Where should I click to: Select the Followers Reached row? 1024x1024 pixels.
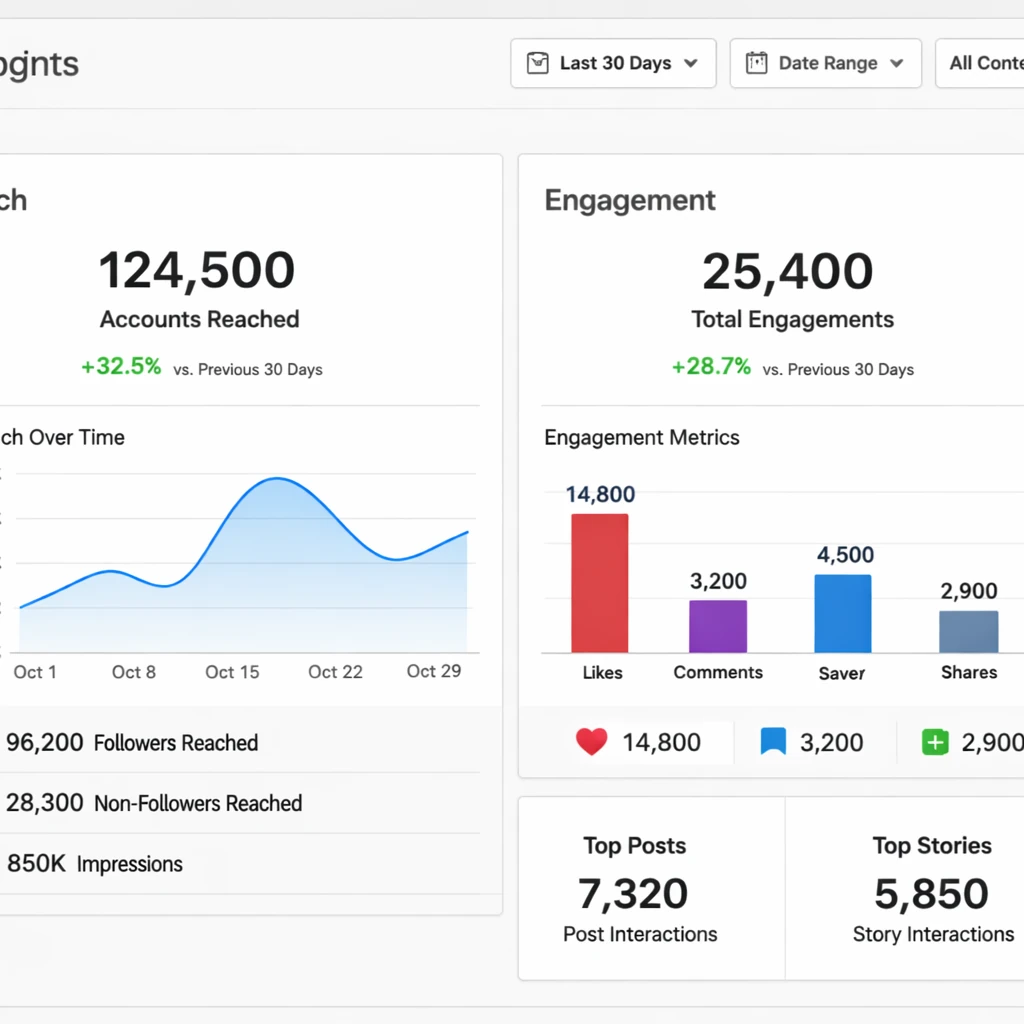coord(240,743)
